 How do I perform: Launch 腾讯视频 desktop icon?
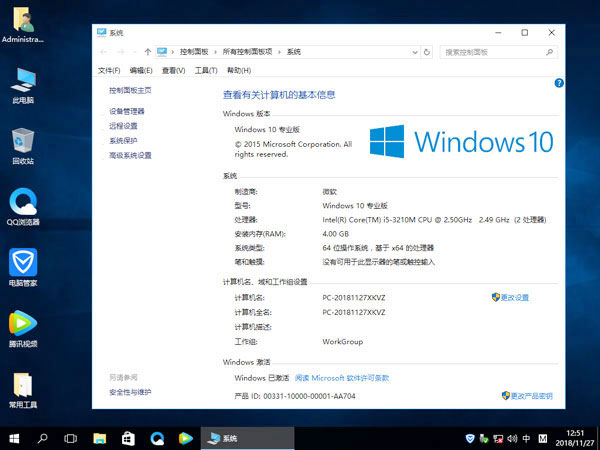[x=23, y=328]
